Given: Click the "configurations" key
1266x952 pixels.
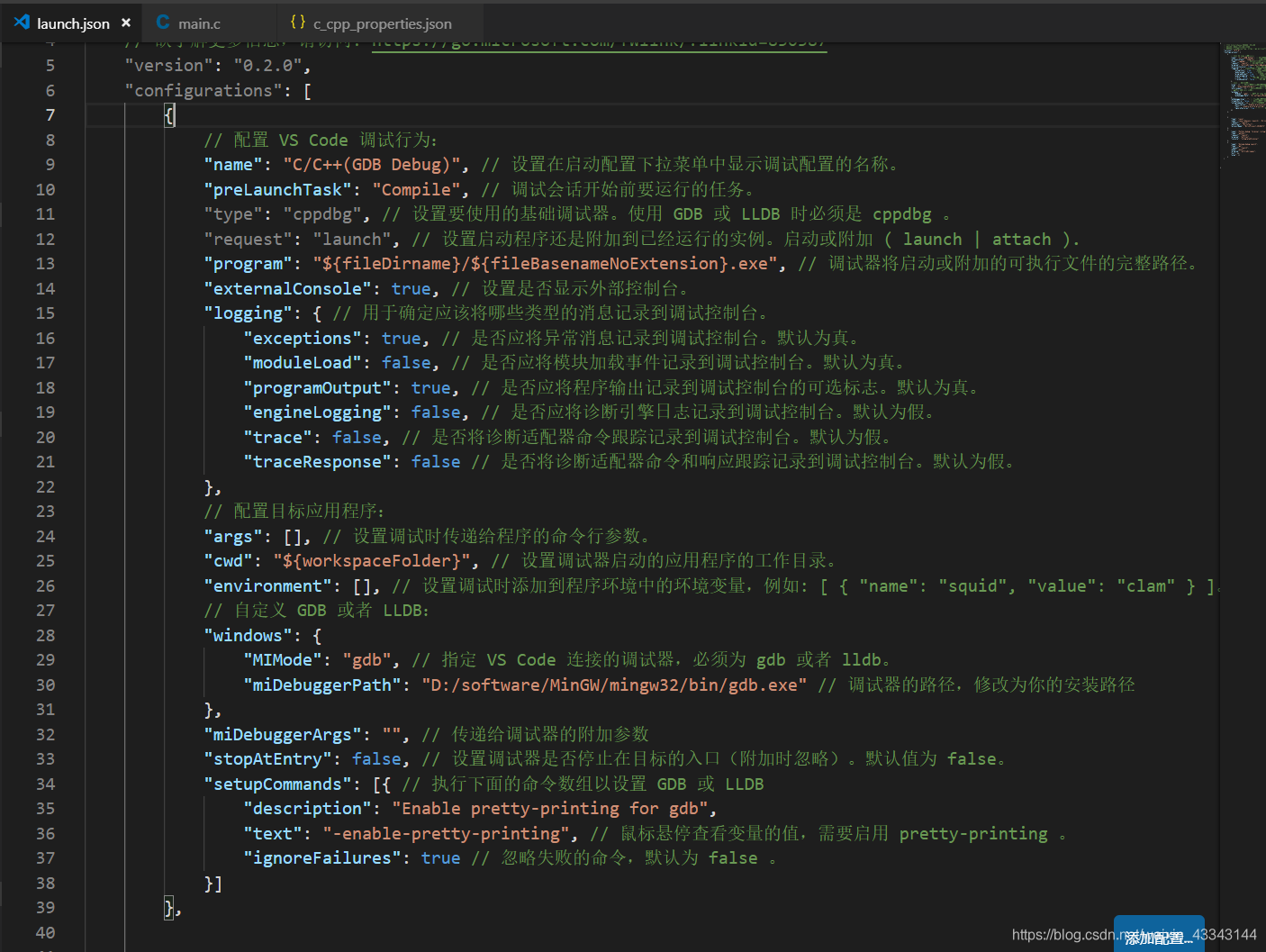Looking at the screenshot, I should click(203, 91).
